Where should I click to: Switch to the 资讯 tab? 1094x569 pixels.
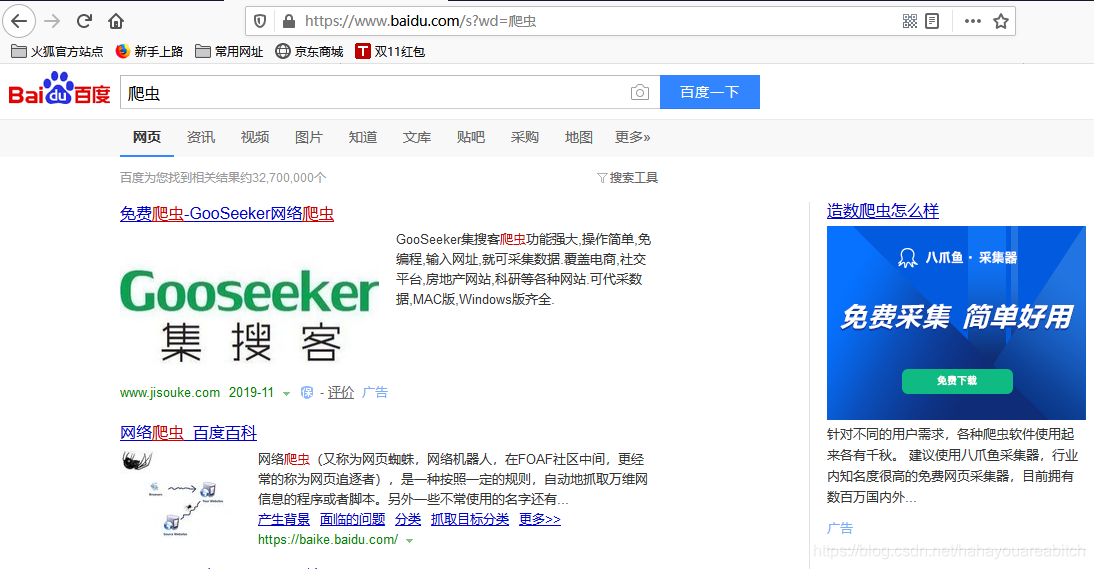201,137
